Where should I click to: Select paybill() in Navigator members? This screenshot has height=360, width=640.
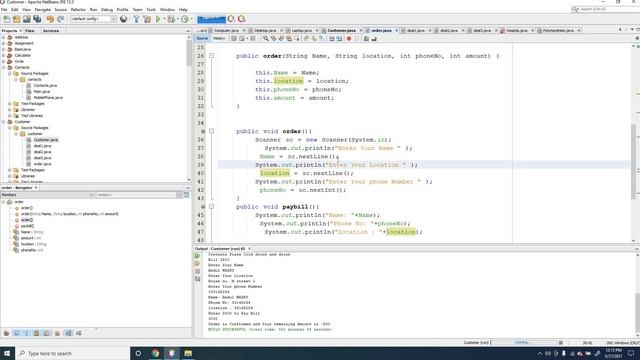pos(27,226)
